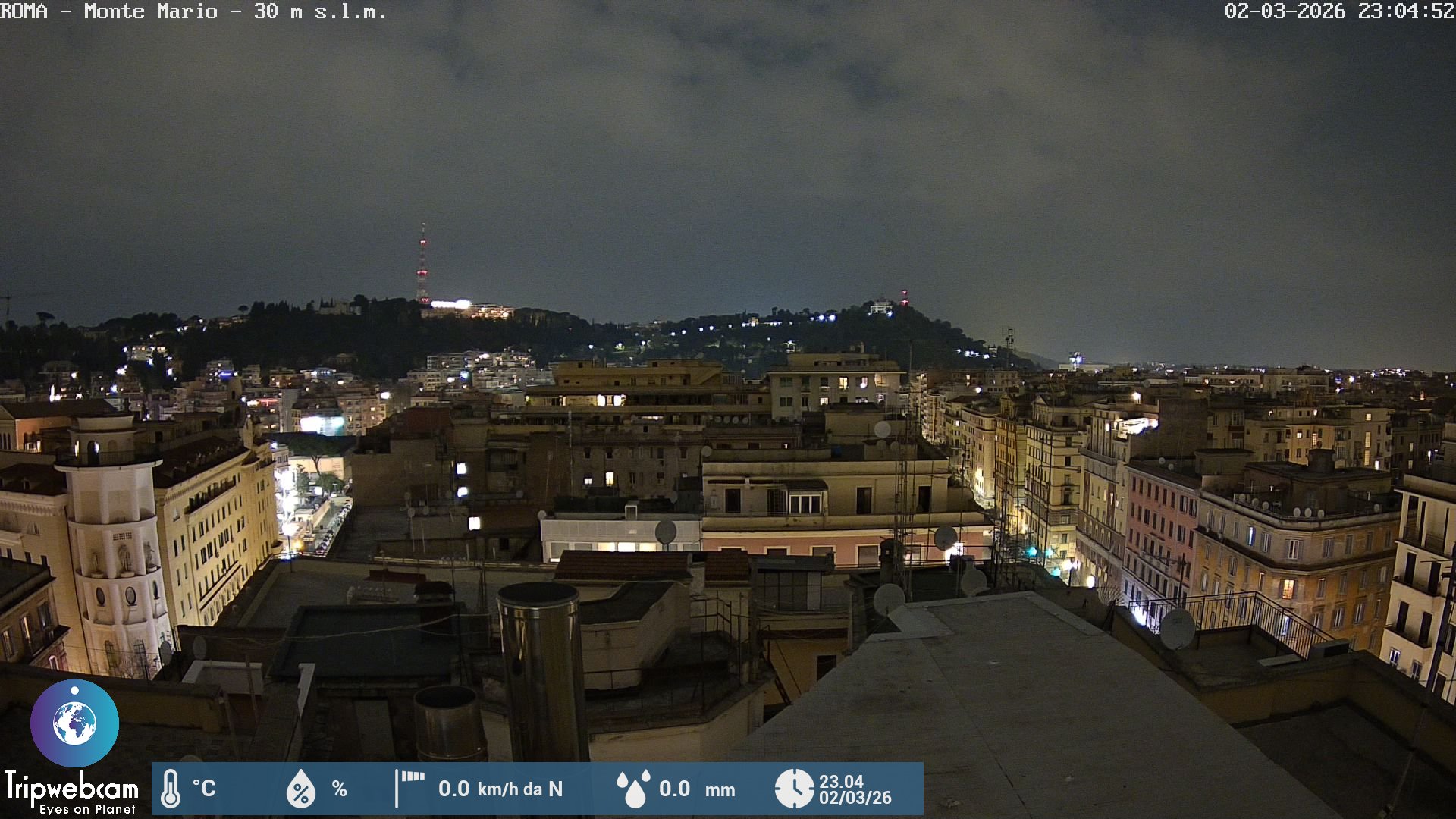Click the ROMA - Monte Mario title text
This screenshot has width=1456, height=819.
pos(193,11)
